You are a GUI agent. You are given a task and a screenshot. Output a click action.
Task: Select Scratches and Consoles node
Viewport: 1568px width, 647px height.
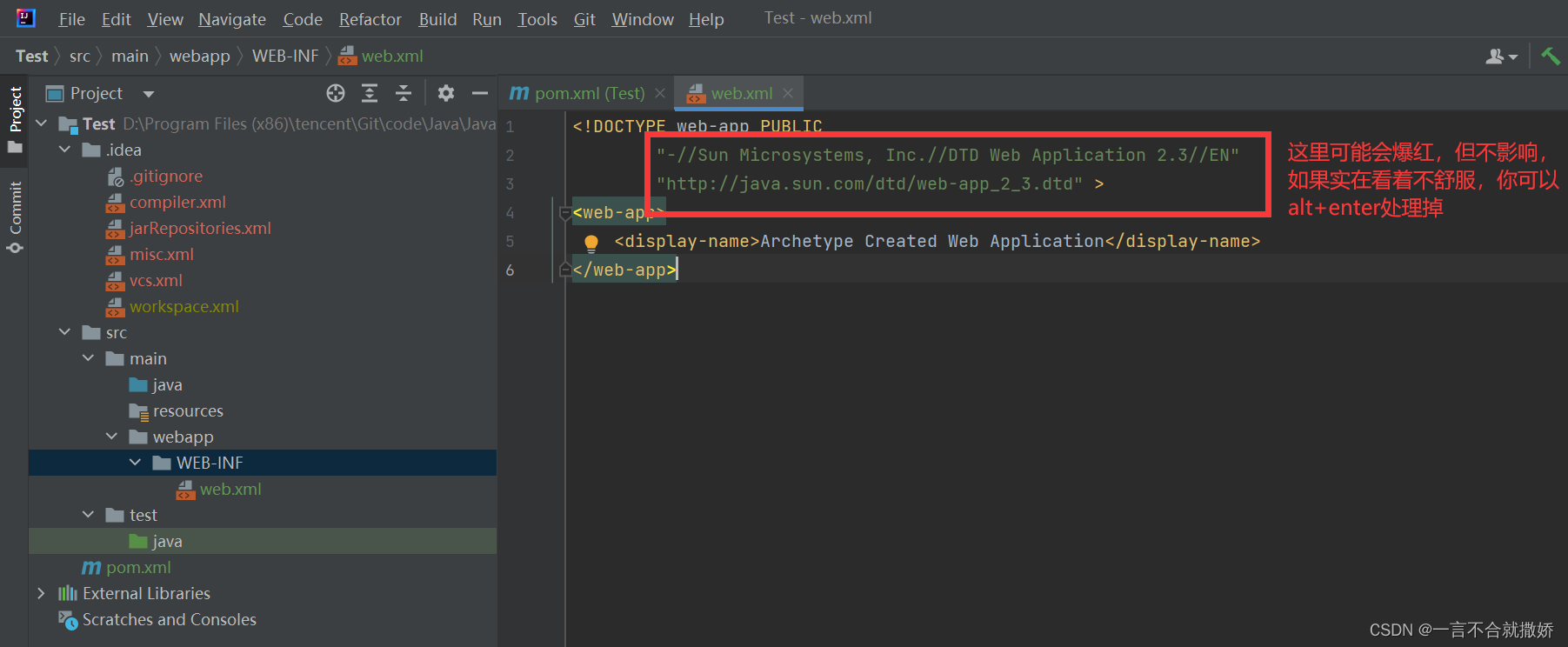click(x=170, y=619)
